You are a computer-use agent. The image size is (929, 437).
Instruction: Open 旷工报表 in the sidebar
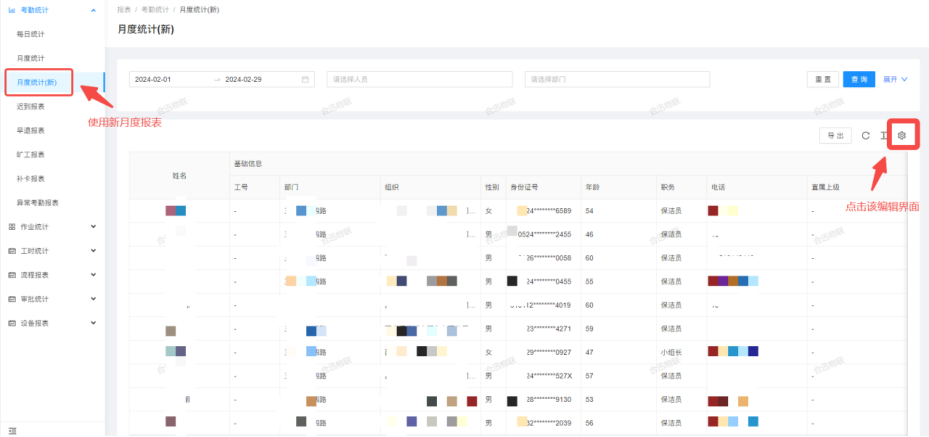pos(30,155)
